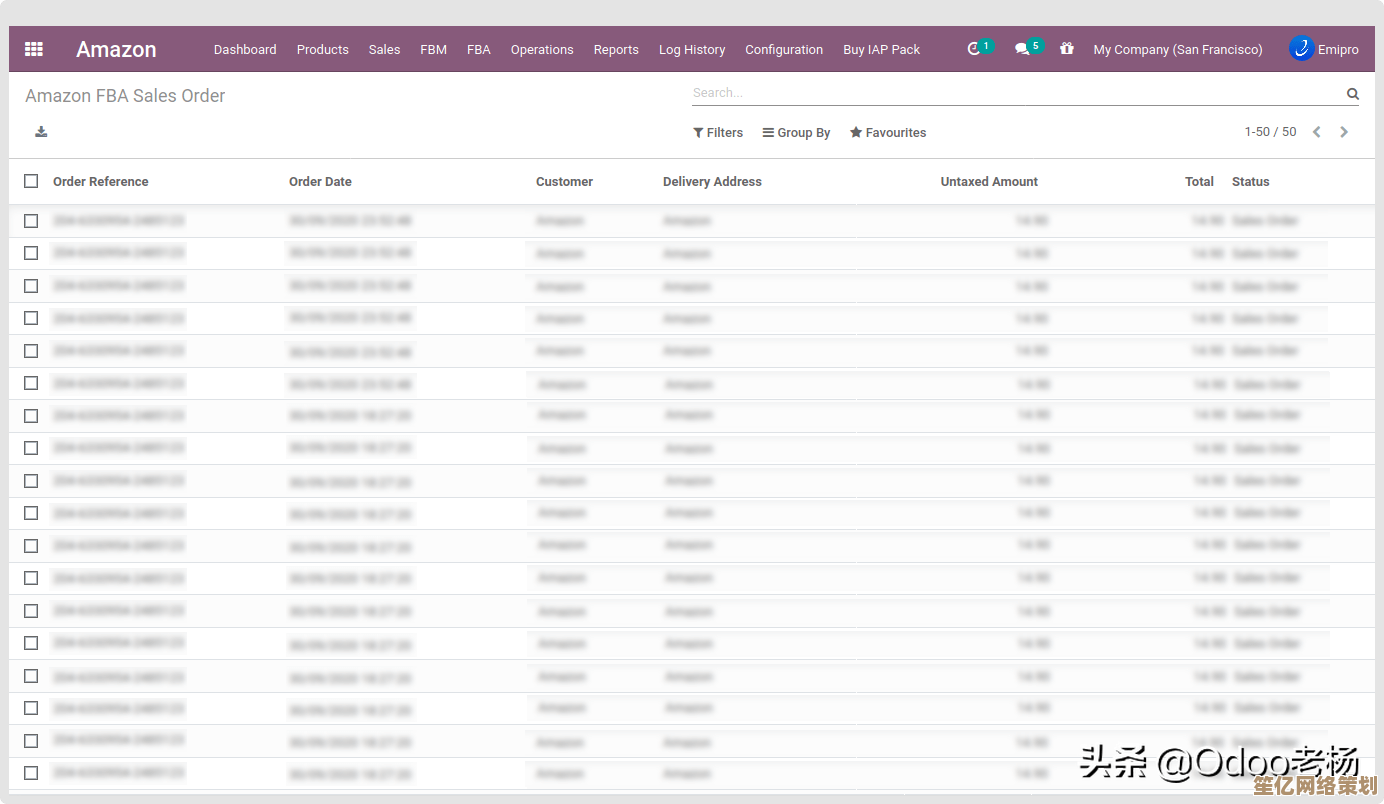Sort by Total column
The width and height of the screenshot is (1384, 804).
1199,182
